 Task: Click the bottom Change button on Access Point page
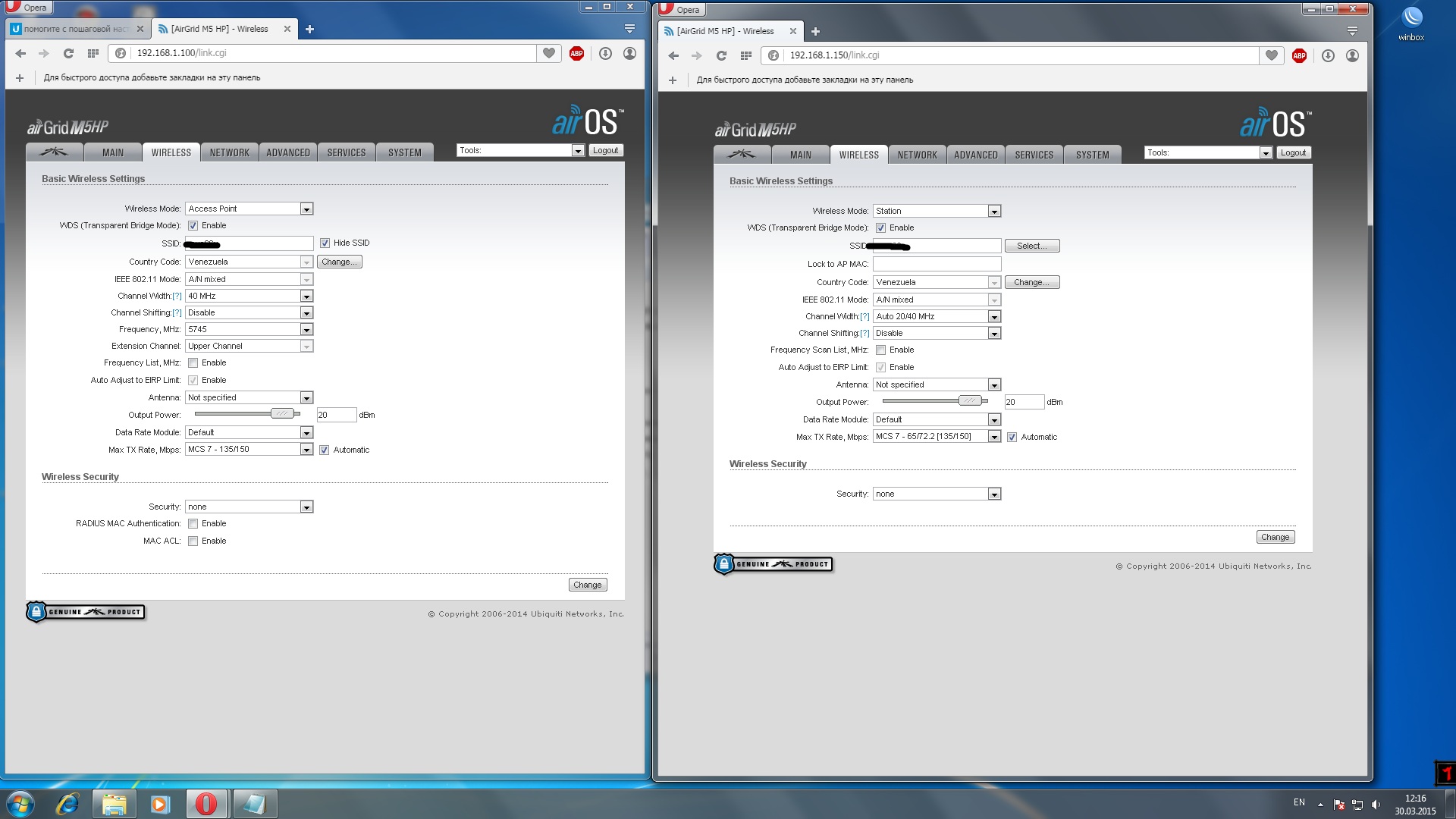(x=588, y=585)
